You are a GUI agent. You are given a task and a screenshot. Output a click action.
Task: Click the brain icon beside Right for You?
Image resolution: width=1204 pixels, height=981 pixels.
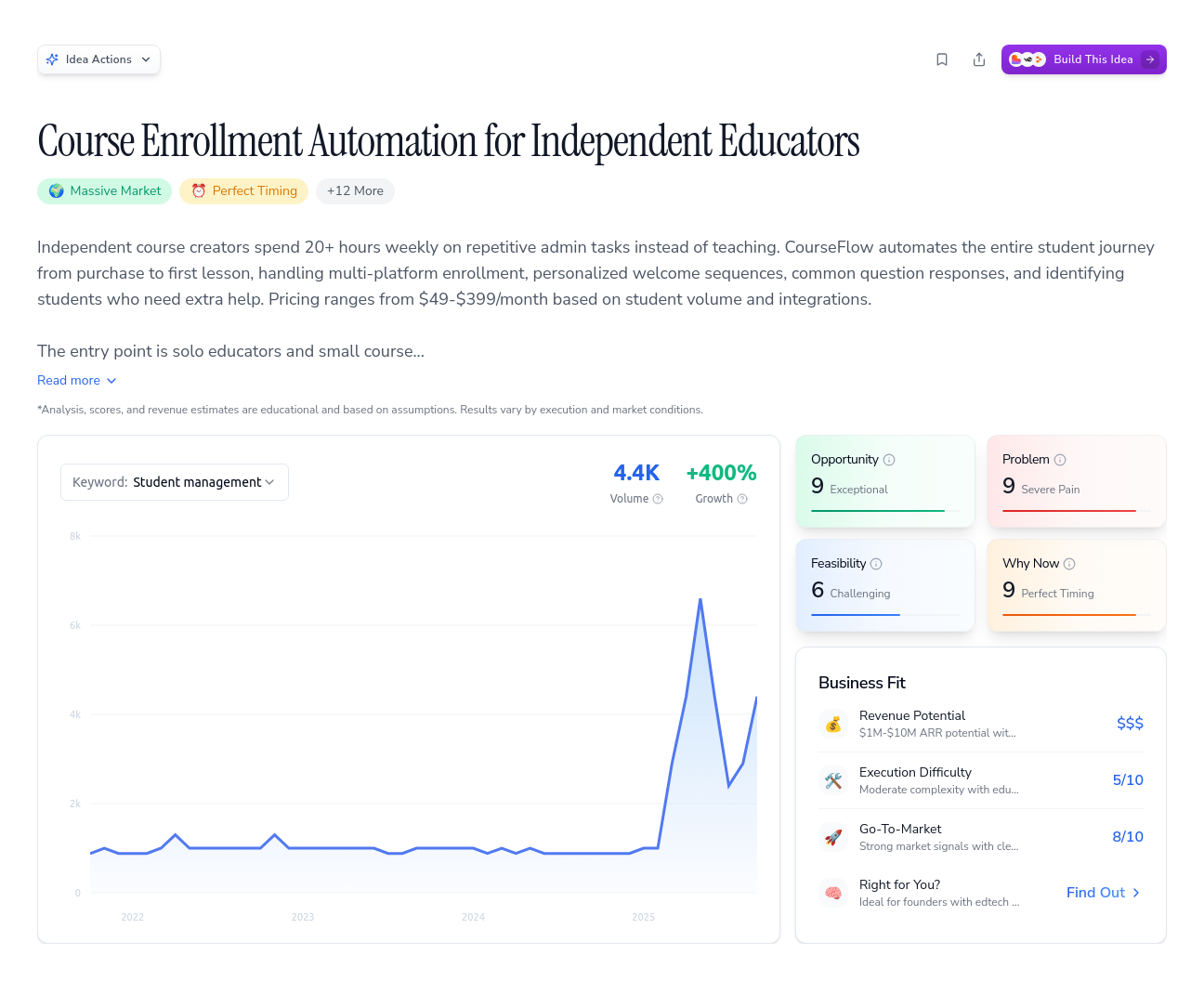pyautogui.click(x=833, y=892)
